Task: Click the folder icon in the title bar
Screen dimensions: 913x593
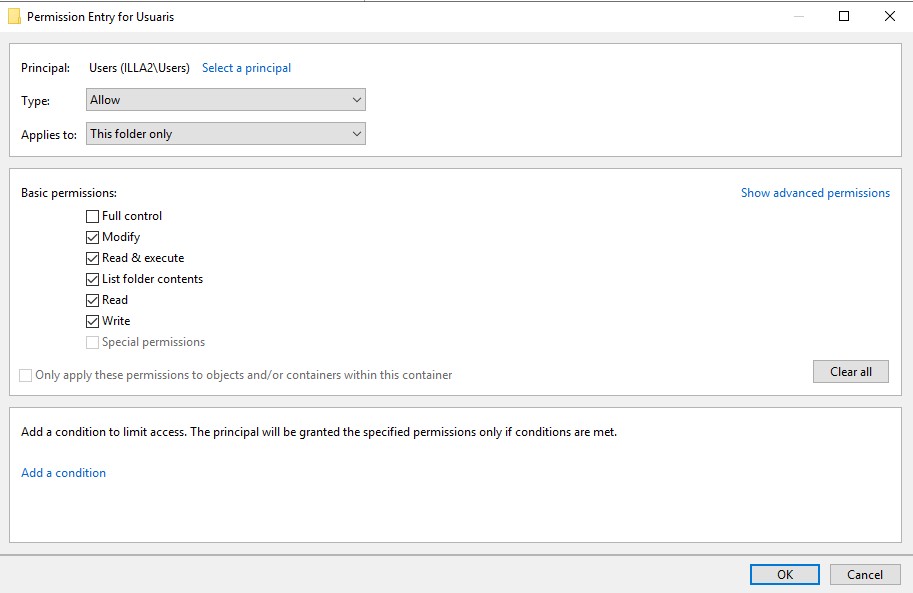Action: click(14, 17)
